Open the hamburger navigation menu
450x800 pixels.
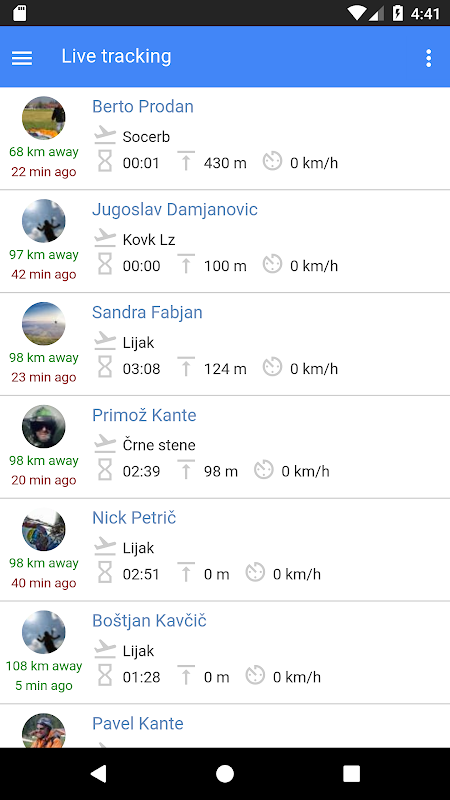(22, 58)
